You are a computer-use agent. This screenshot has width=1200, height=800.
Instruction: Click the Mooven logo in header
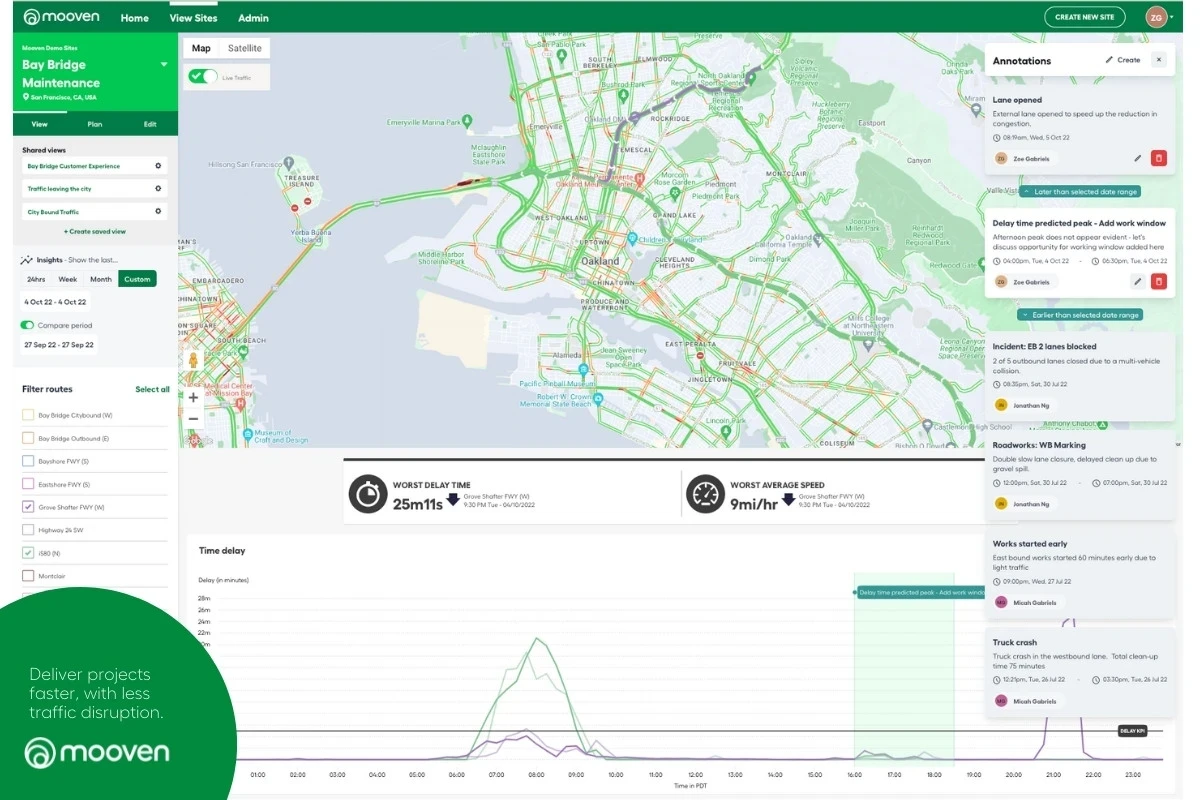tap(60, 17)
